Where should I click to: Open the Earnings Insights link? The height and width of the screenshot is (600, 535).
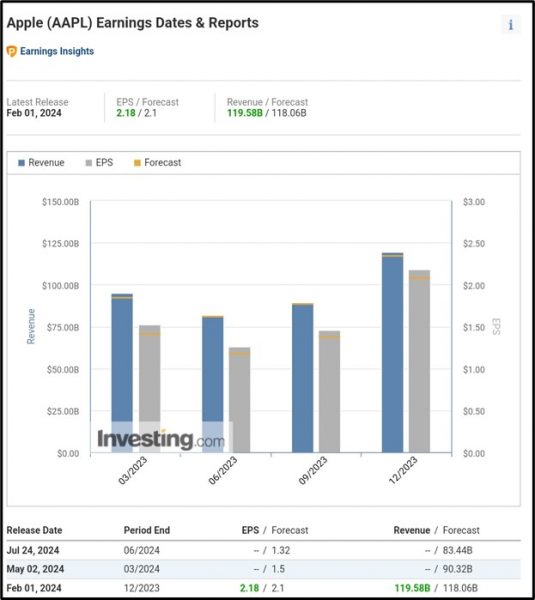coord(57,51)
